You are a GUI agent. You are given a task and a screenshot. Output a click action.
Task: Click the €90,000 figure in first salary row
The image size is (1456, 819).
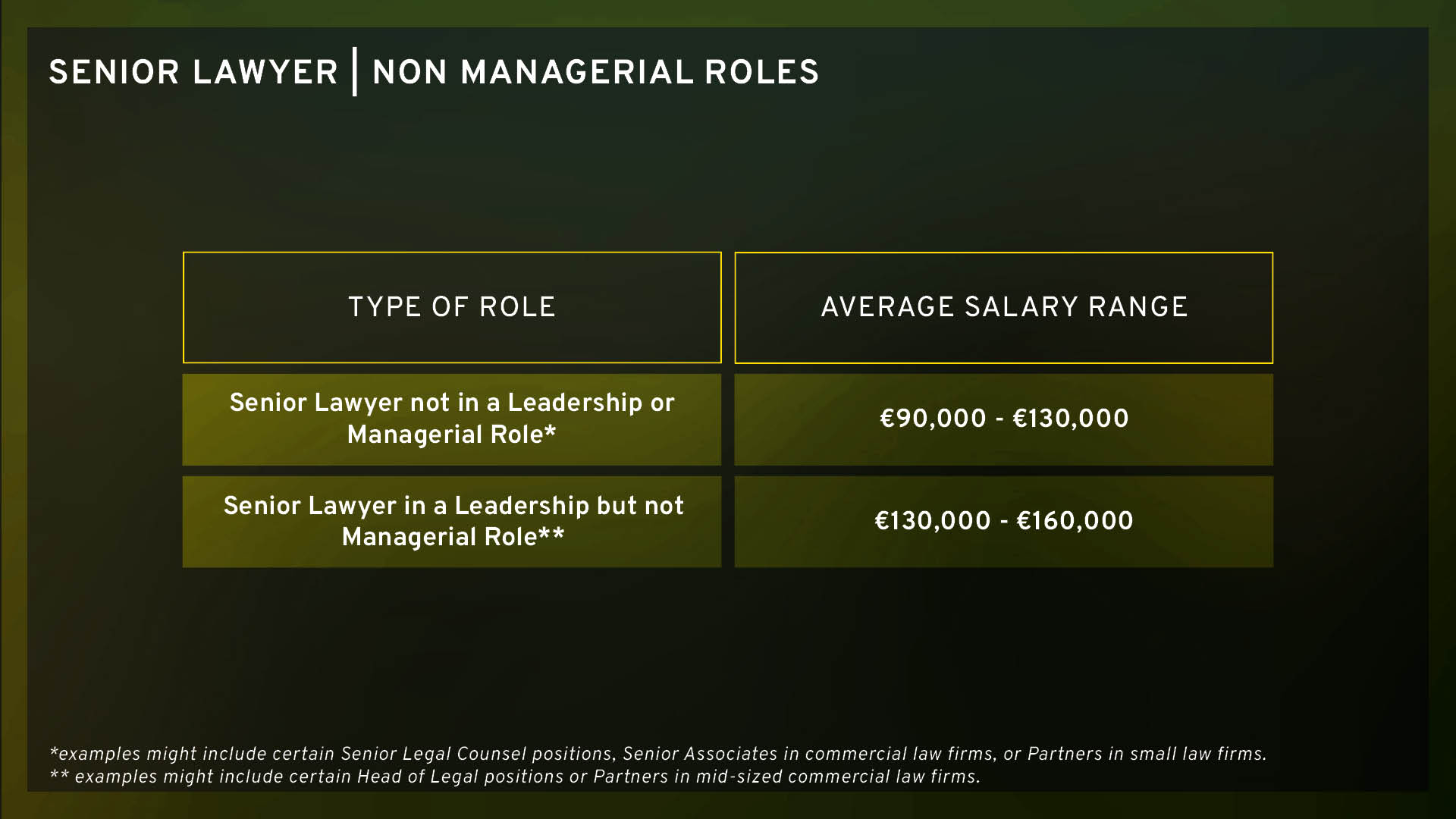click(933, 419)
